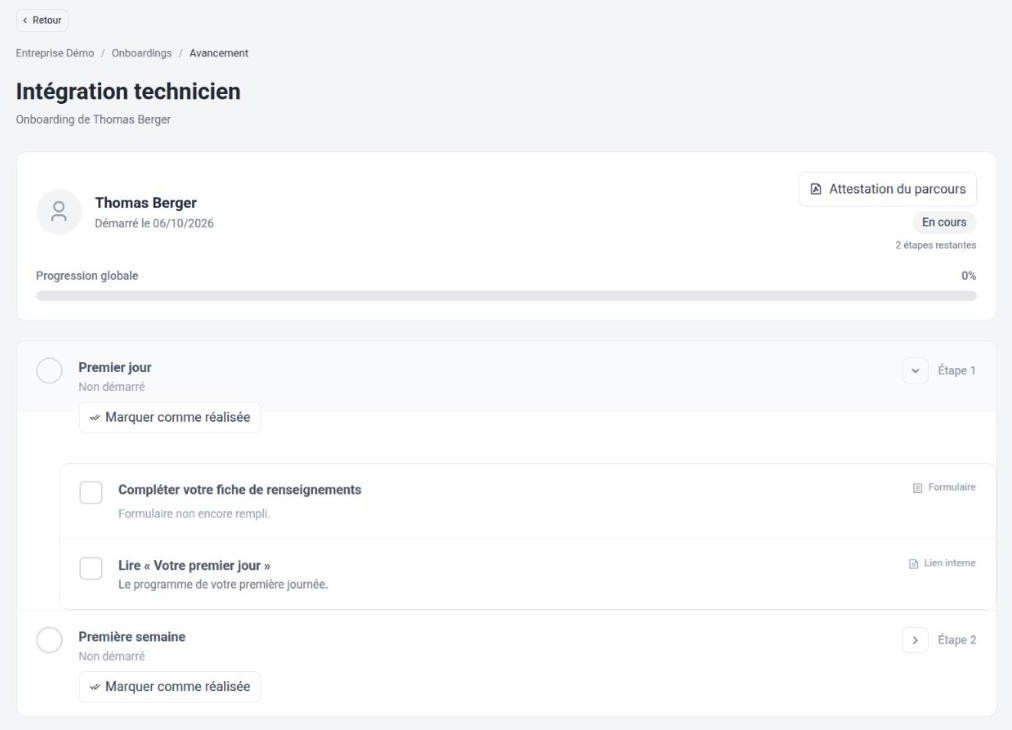Click the Retour button

(42, 21)
